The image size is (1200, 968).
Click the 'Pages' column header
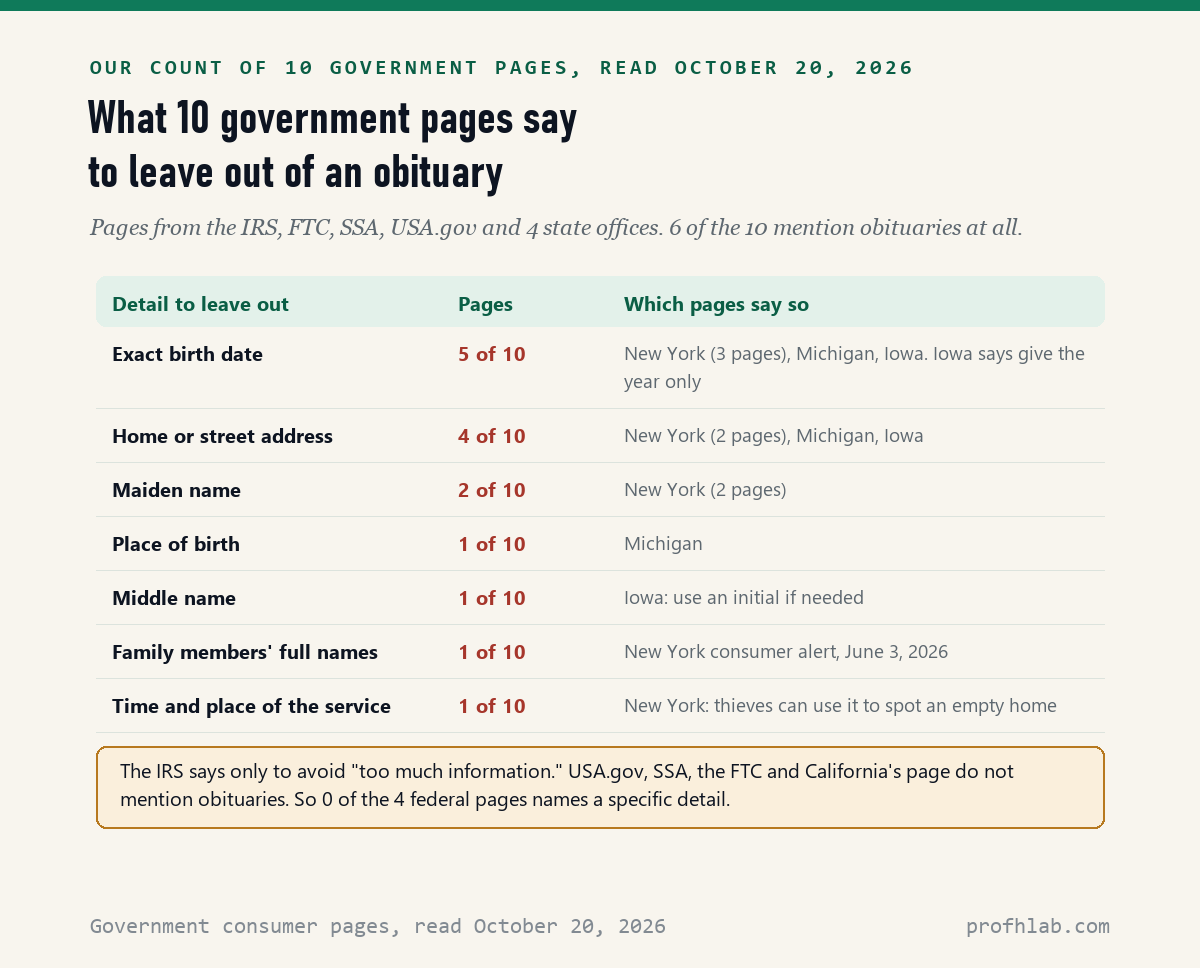pos(485,304)
